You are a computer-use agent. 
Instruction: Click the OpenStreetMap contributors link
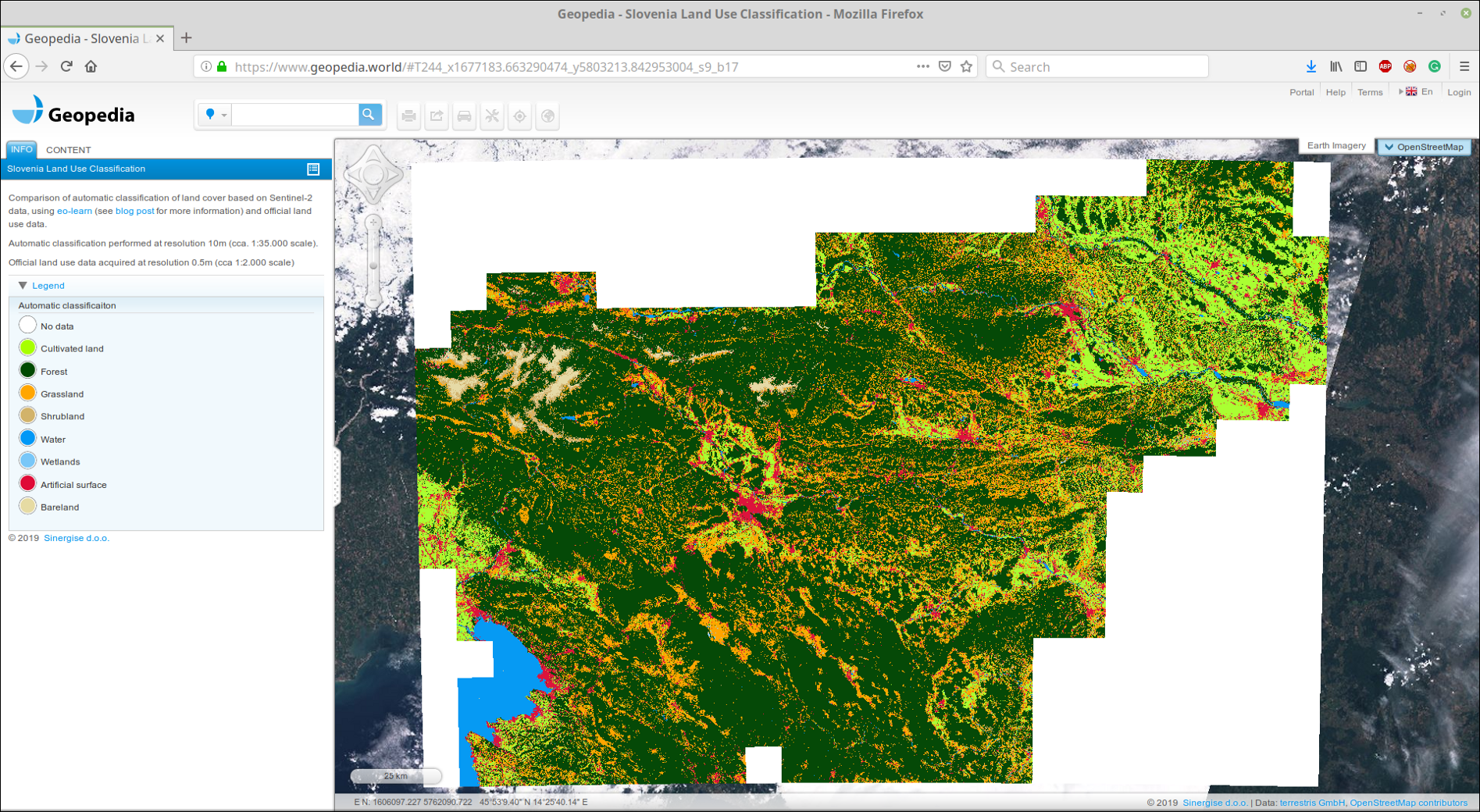coord(1409,803)
